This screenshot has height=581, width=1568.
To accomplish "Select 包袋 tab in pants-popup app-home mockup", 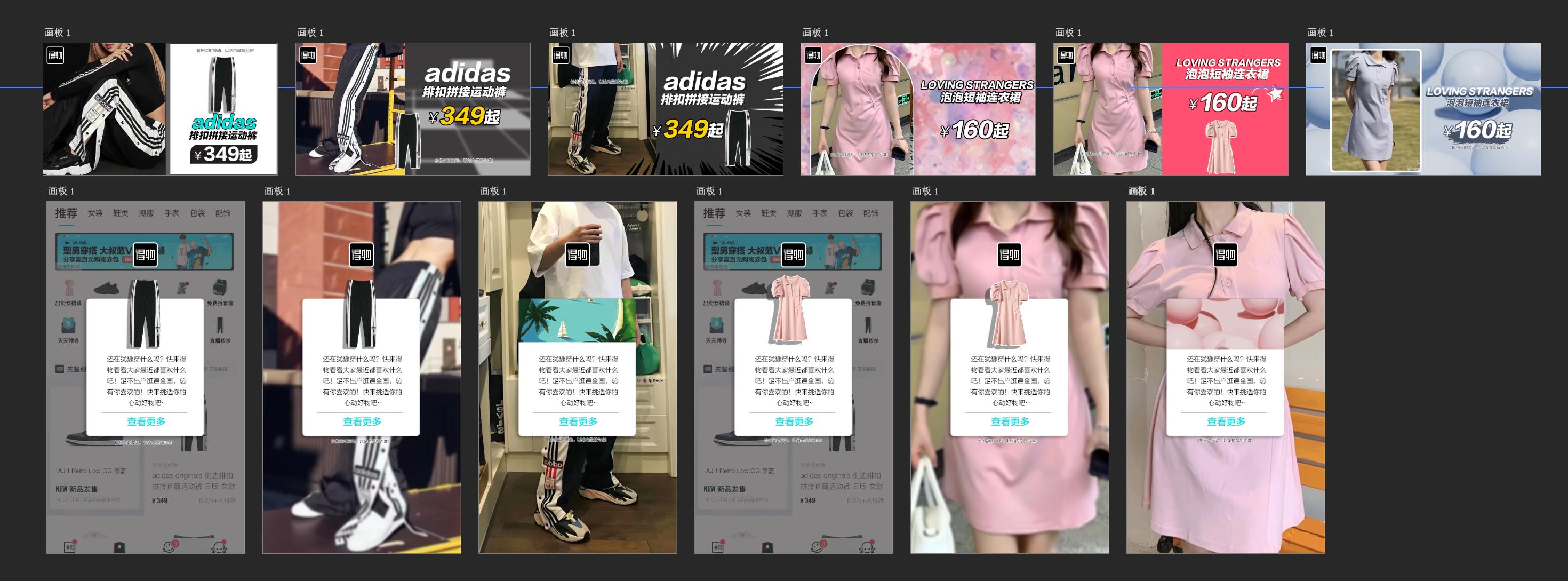I will [x=197, y=213].
